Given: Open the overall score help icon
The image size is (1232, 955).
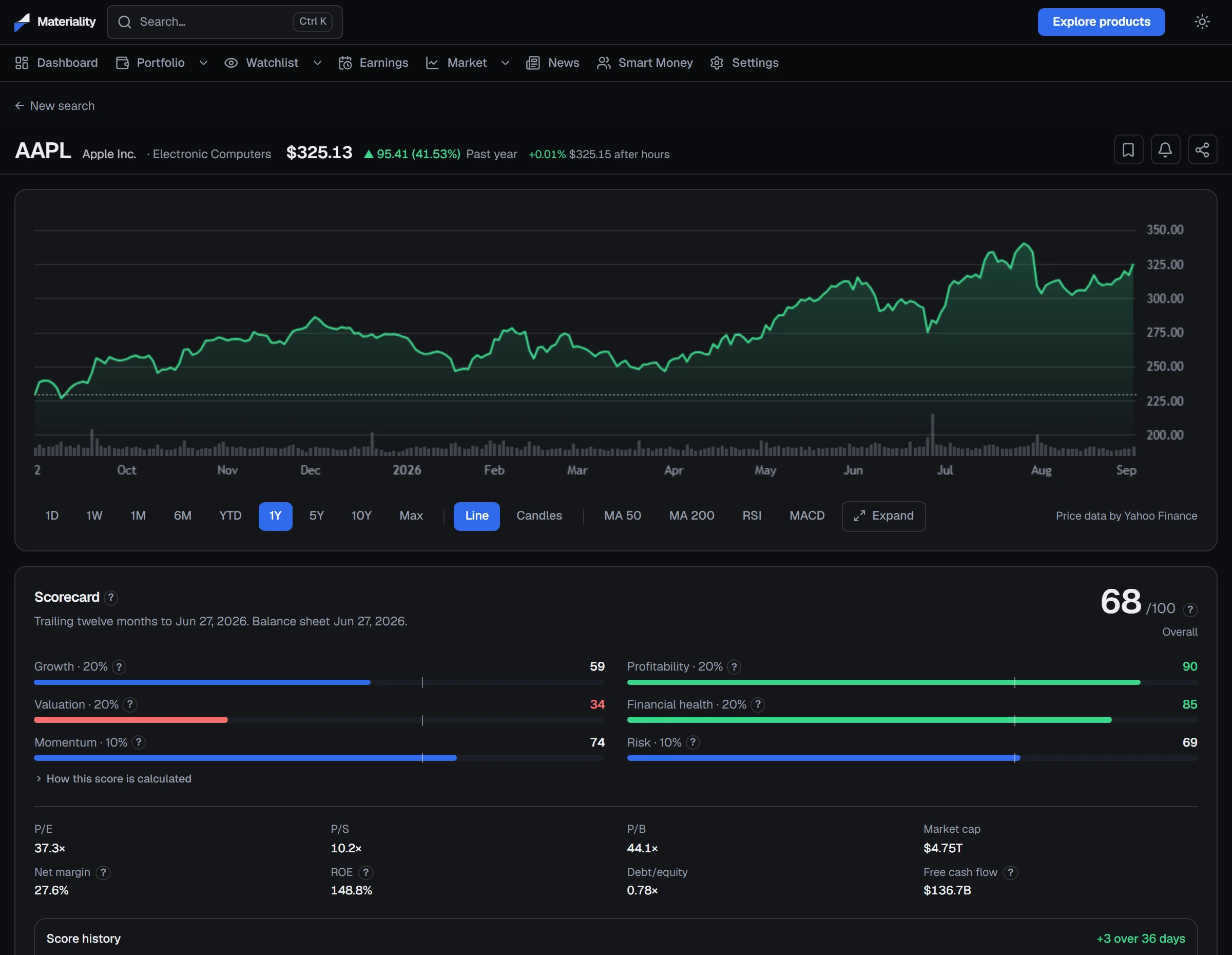Looking at the screenshot, I should point(1190,609).
